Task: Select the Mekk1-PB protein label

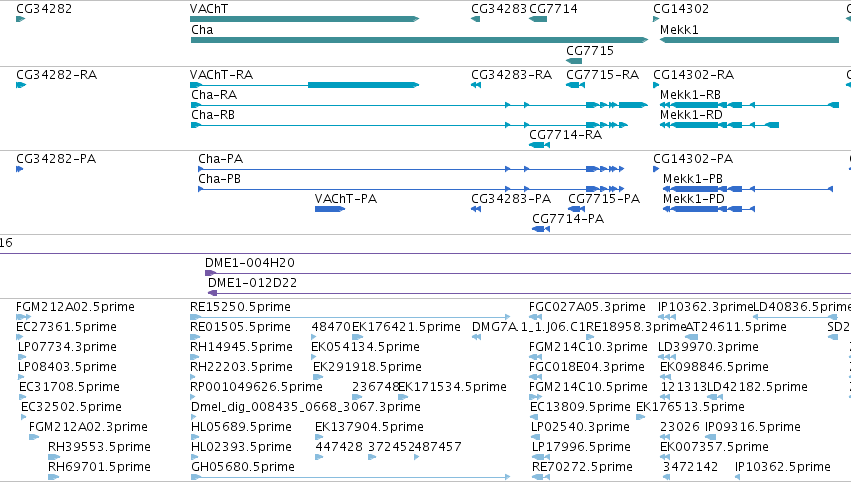Action: click(693, 179)
